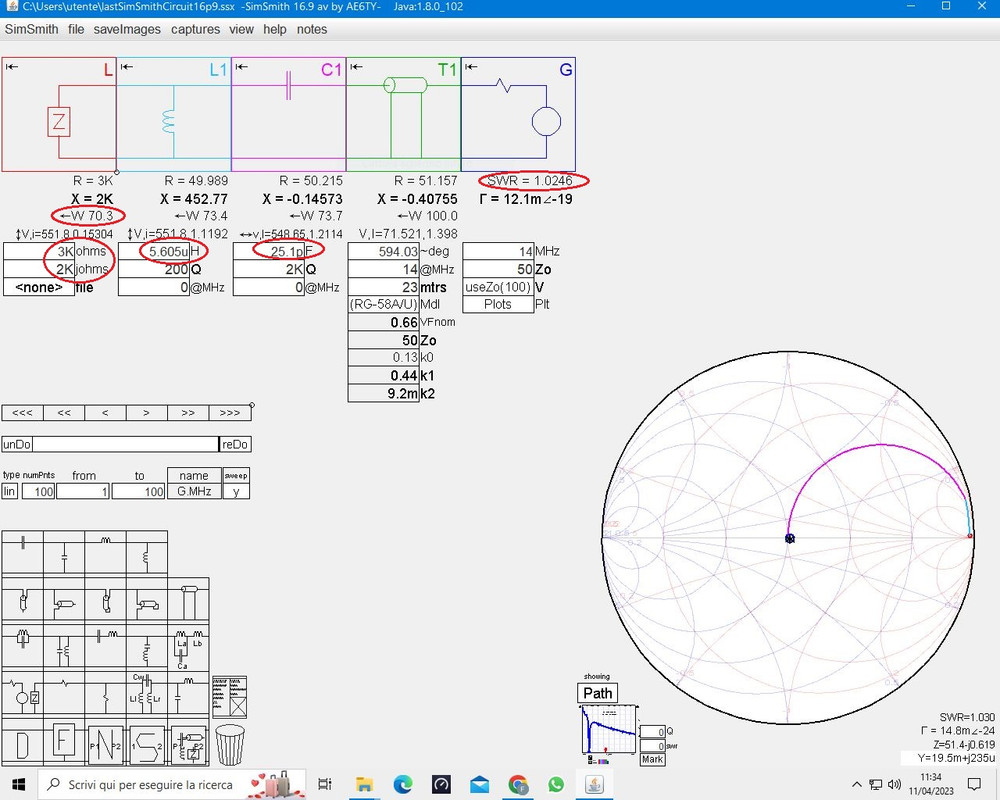
Task: Click the reDo button
Action: pos(235,444)
